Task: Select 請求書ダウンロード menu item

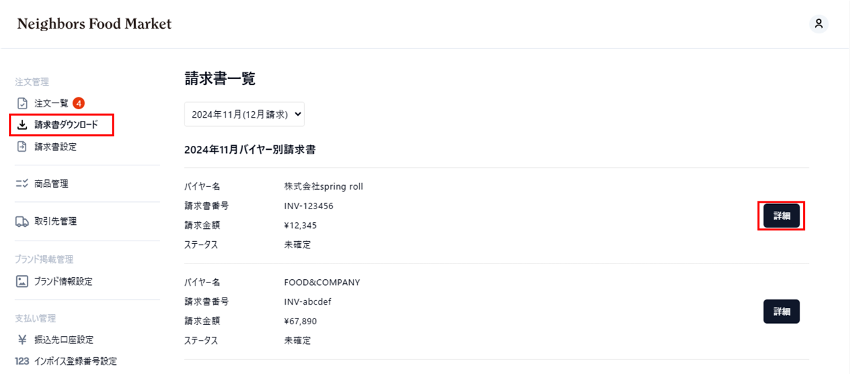Action: 61,125
